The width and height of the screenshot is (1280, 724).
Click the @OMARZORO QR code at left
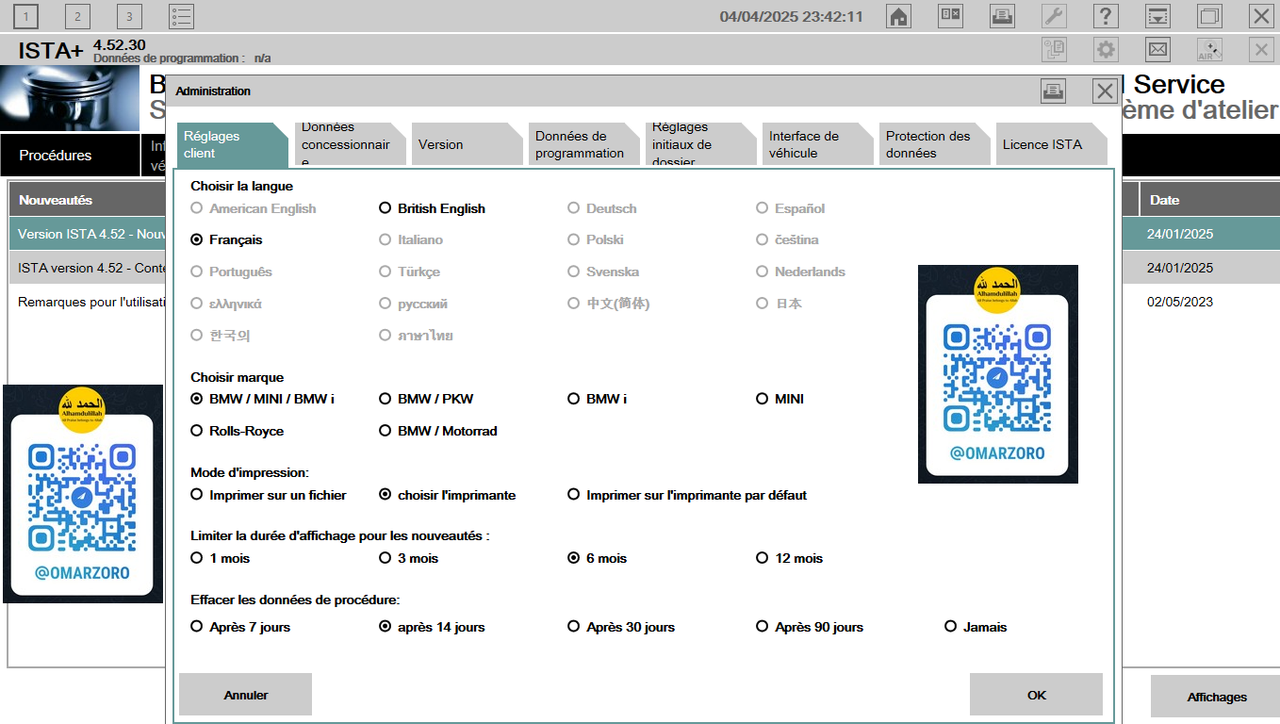(x=83, y=494)
